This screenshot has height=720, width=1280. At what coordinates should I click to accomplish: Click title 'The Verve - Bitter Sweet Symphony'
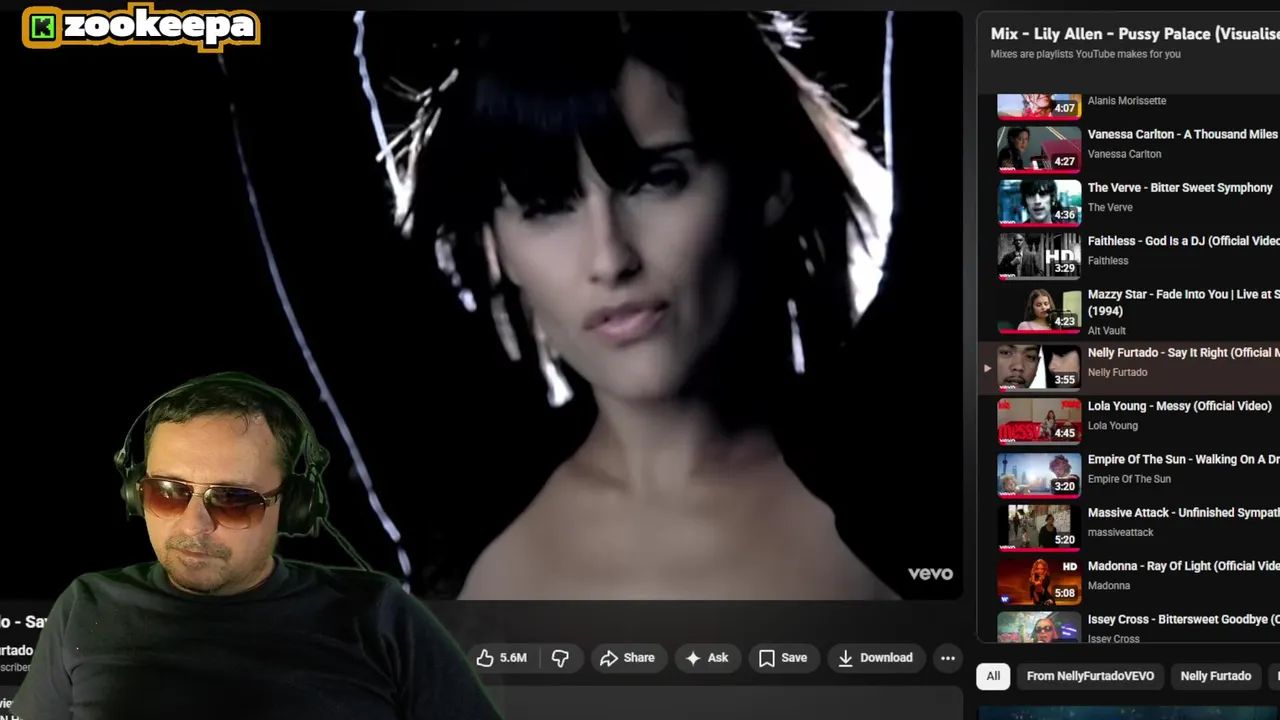coord(1180,188)
